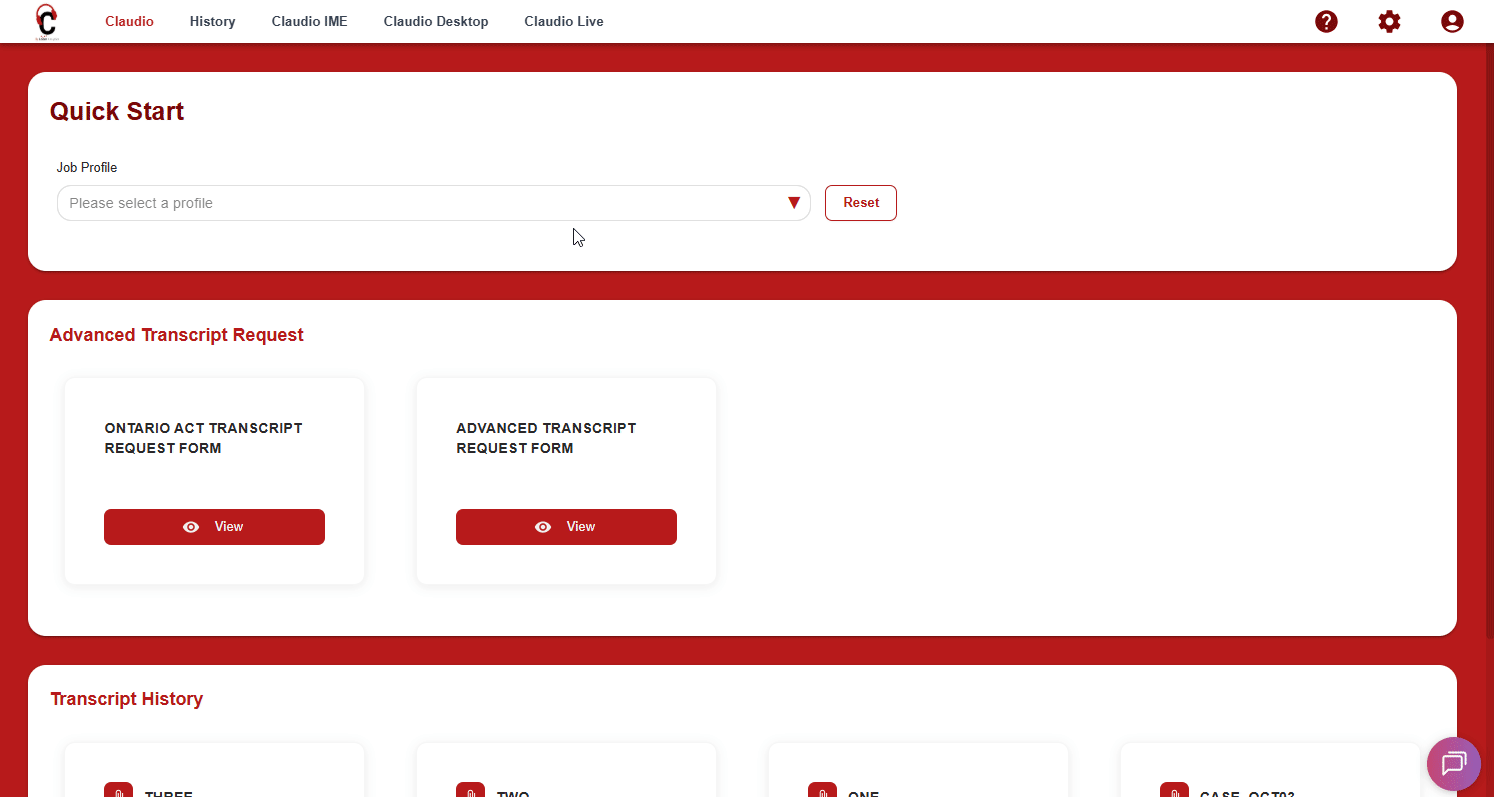
Task: Expand the Job Profile dropdown arrow
Action: point(794,203)
